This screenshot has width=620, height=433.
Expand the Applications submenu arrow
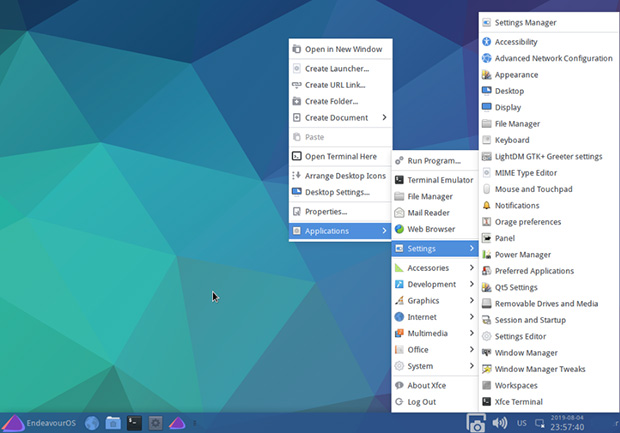[x=384, y=231]
